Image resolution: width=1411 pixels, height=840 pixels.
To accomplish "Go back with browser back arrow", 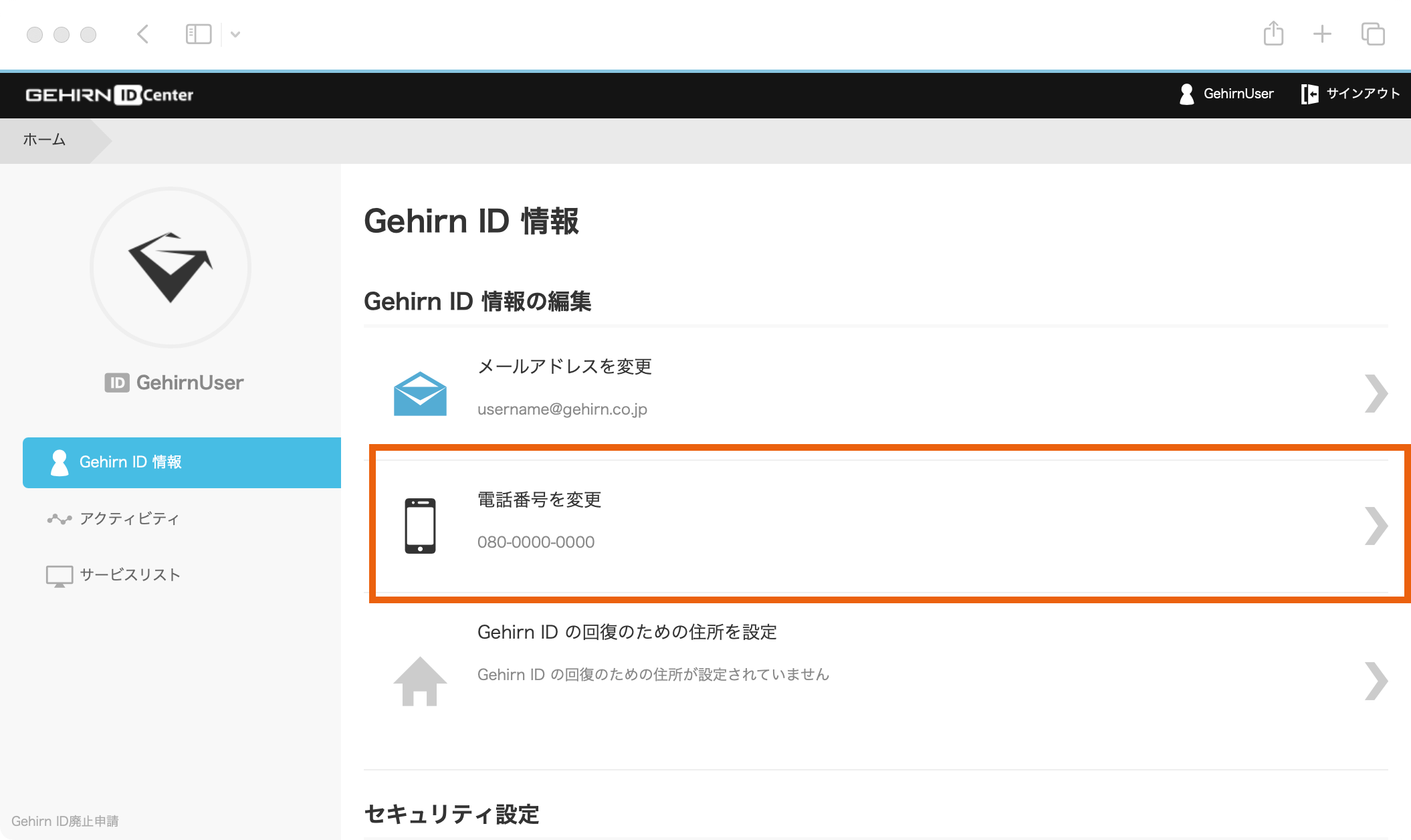I will coord(142,34).
